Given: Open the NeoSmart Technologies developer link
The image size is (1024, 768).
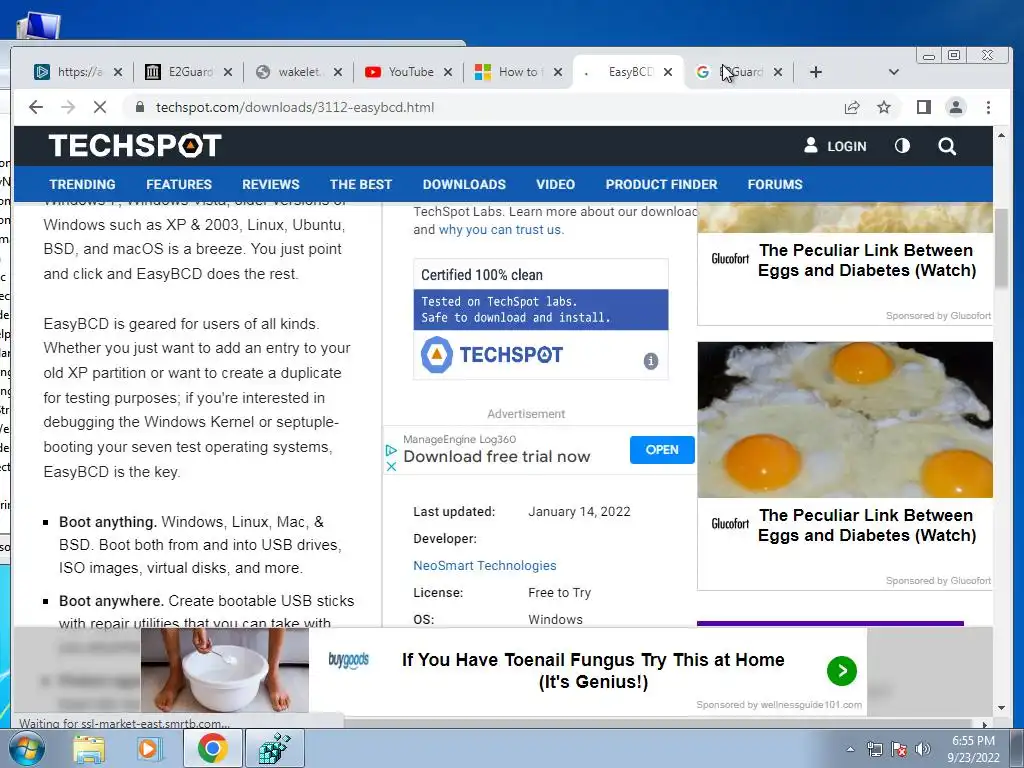Looking at the screenshot, I should 485,566.
